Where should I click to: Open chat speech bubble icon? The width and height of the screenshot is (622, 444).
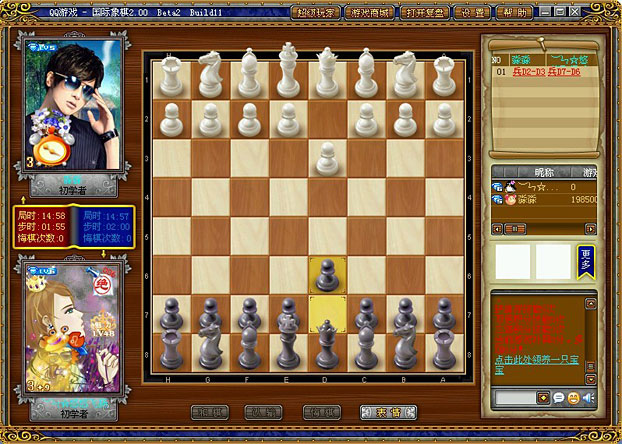559,398
